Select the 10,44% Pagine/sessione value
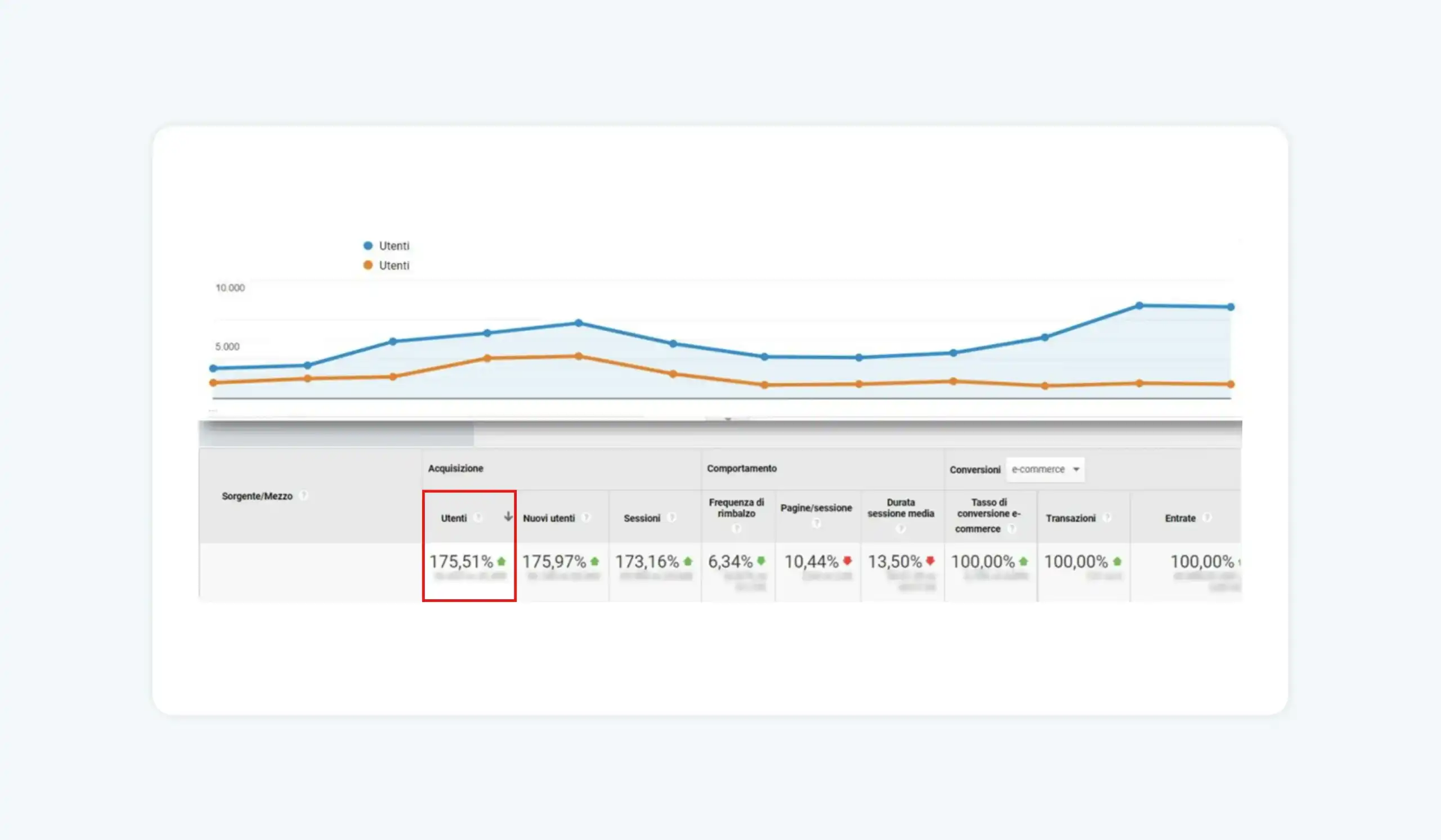 (812, 562)
